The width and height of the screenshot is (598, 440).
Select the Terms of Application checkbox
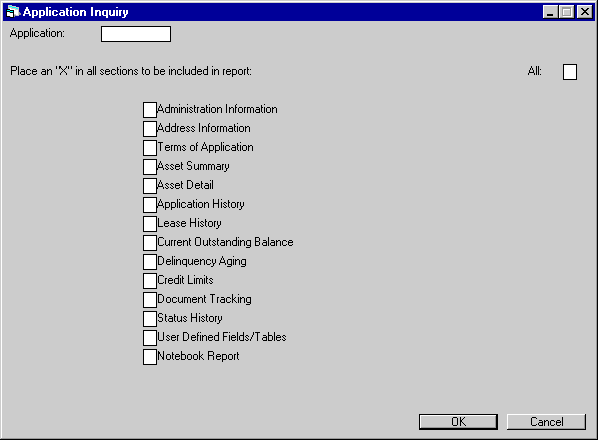[x=150, y=148]
